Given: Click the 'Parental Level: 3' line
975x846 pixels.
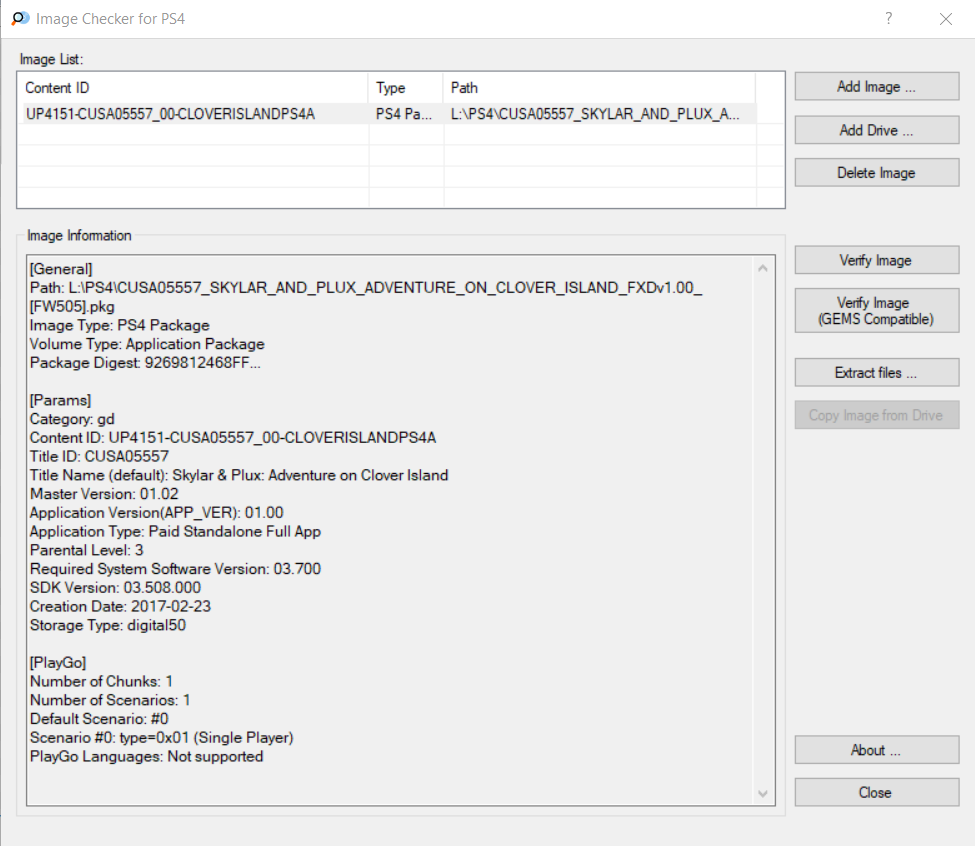Looking at the screenshot, I should [86, 550].
